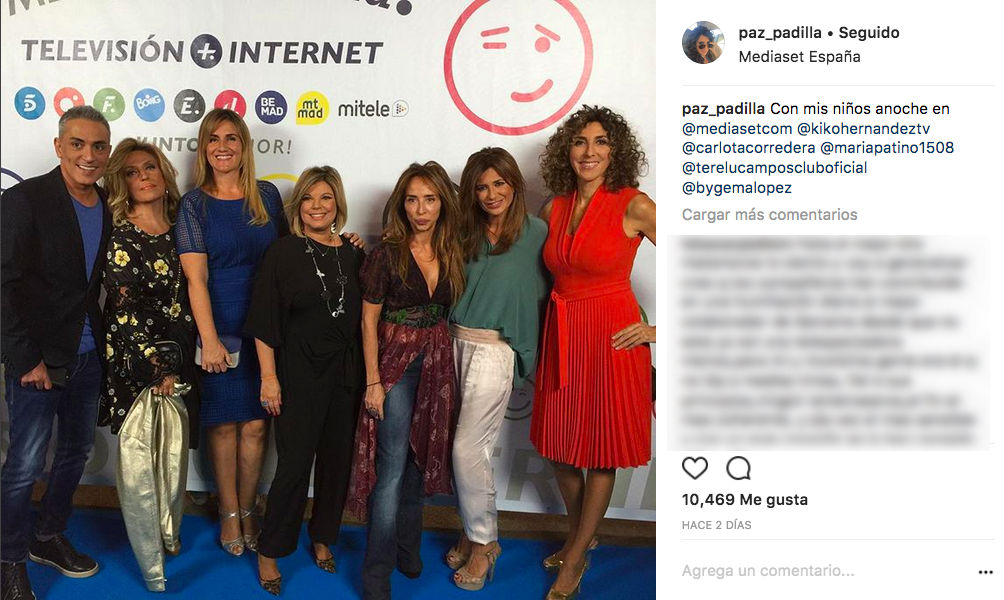Click the comment speech bubble icon
This screenshot has width=1004, height=600.
(738, 469)
